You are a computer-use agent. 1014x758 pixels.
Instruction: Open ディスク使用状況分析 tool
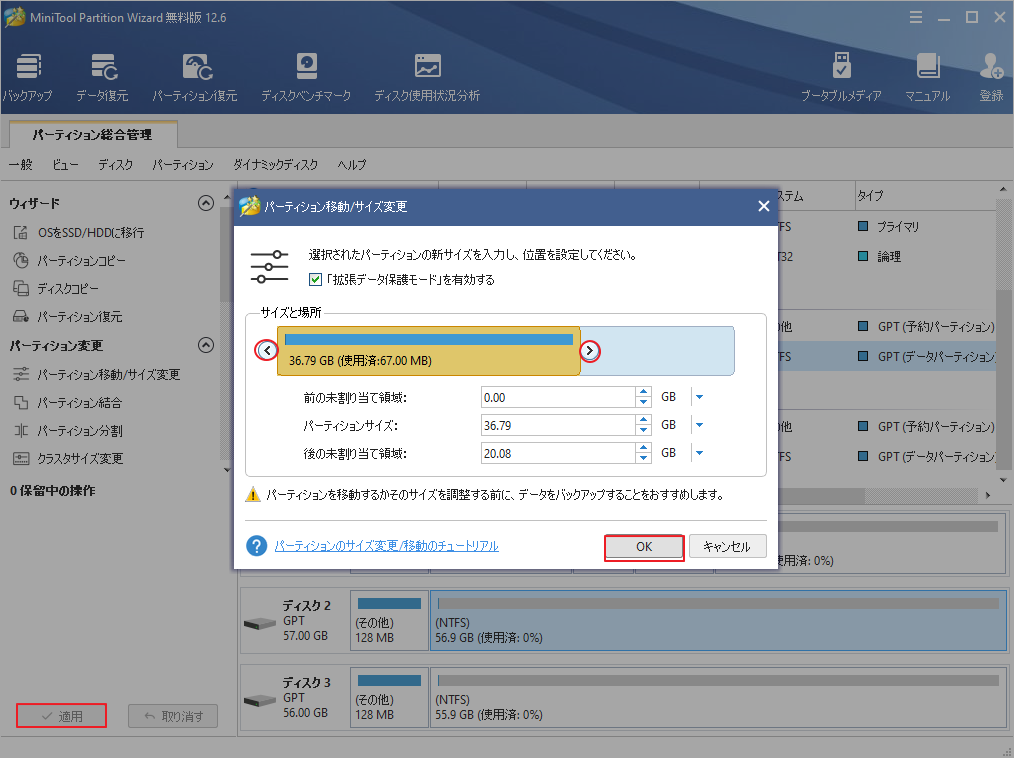pos(427,68)
